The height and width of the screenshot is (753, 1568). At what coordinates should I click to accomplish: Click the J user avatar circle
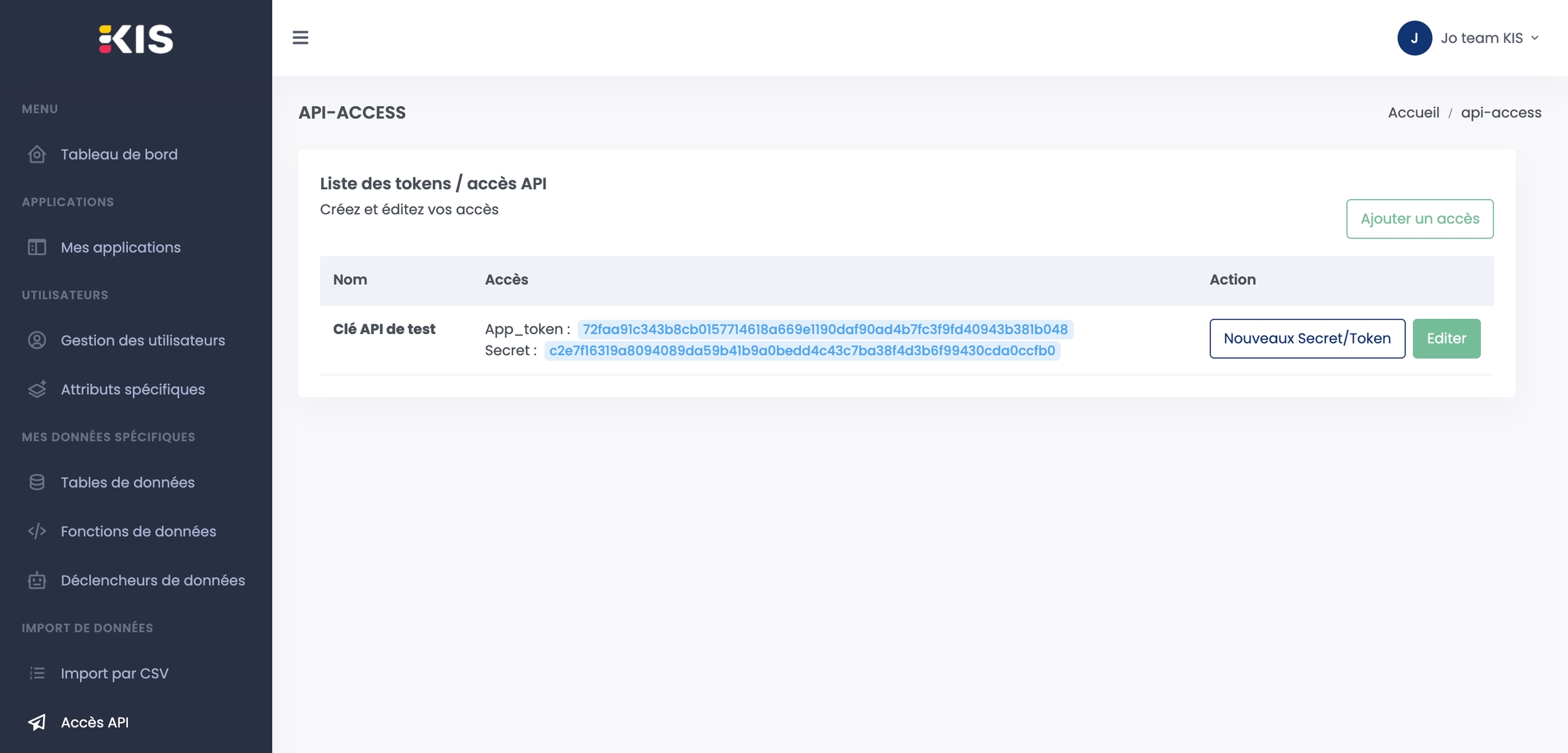pyautogui.click(x=1414, y=38)
